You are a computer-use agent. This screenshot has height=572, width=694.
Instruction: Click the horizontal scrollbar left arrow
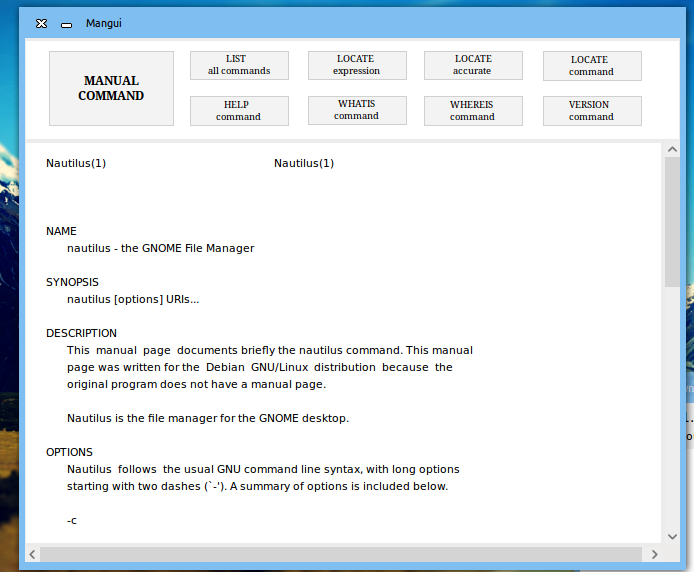point(32,554)
